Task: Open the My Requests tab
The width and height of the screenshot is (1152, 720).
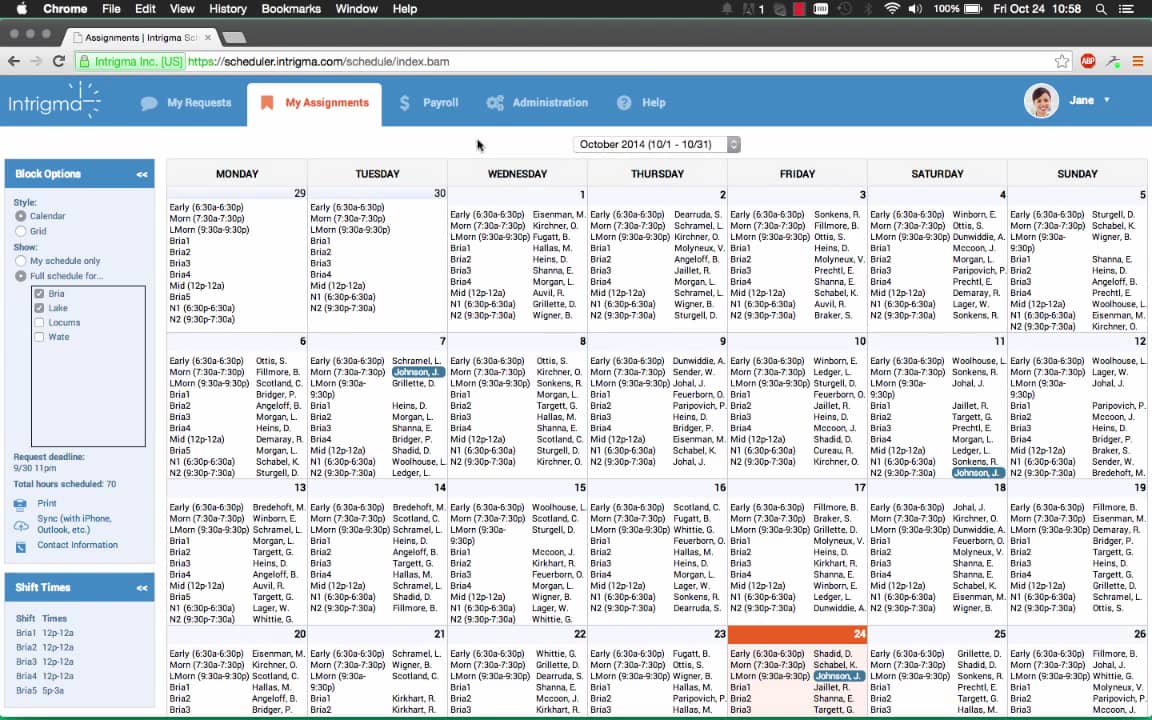Action: coord(186,103)
